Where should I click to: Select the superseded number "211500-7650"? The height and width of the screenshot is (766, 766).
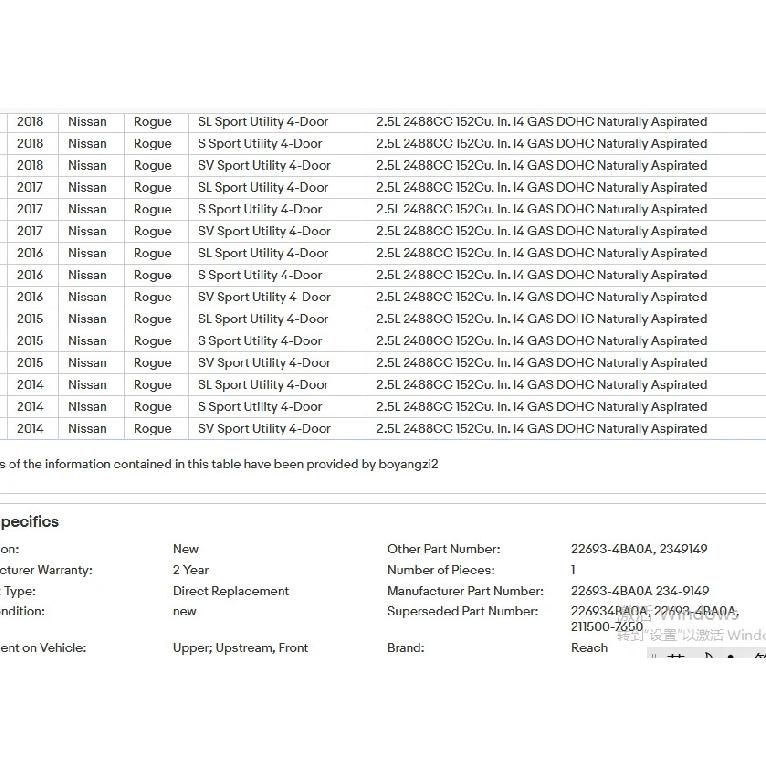pos(607,627)
